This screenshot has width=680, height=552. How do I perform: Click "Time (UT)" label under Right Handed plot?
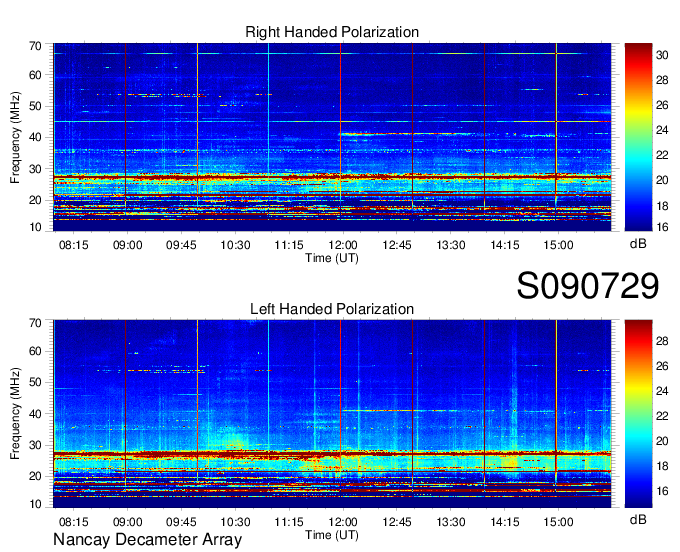tap(332, 258)
